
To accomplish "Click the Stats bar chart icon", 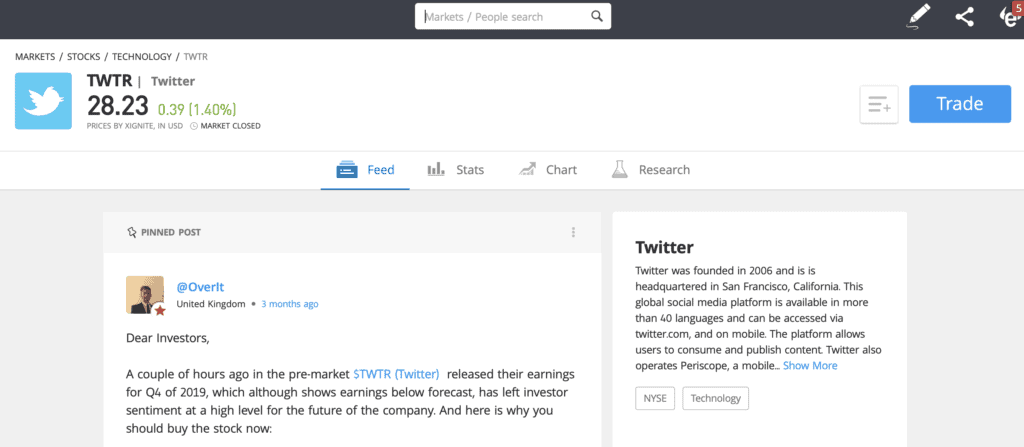I will click(436, 170).
